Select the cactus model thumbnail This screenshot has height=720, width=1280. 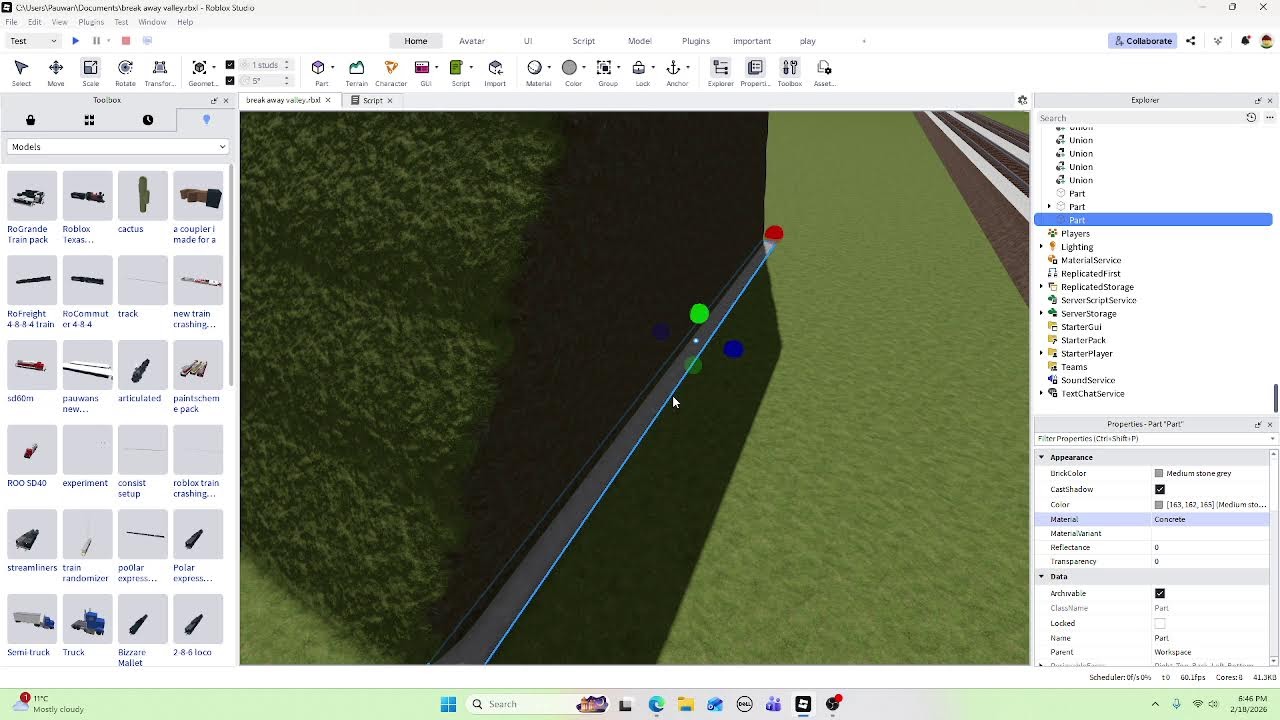tap(143, 197)
